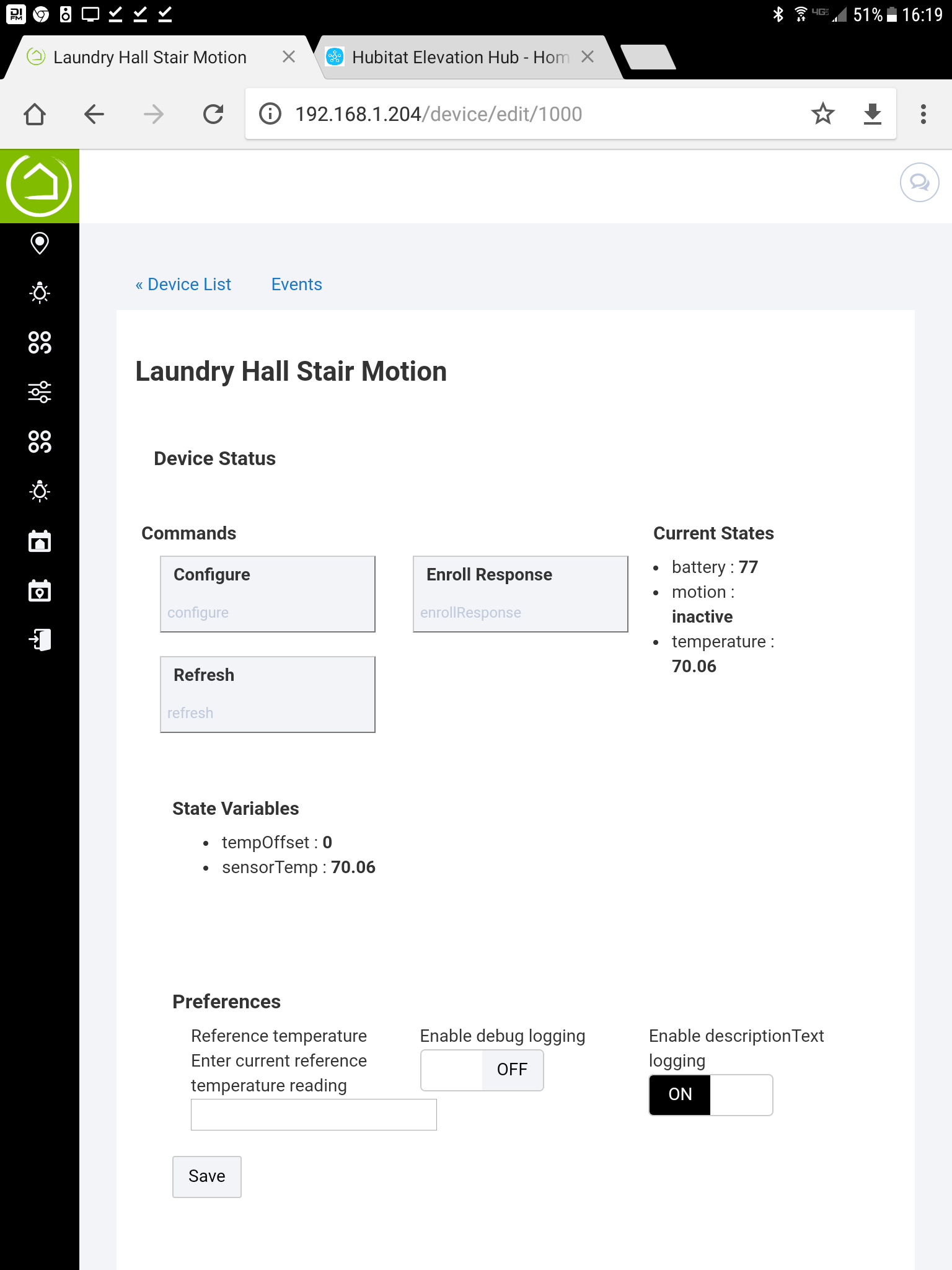Download the page using download icon
This screenshot has height=1270, width=952.
click(873, 114)
